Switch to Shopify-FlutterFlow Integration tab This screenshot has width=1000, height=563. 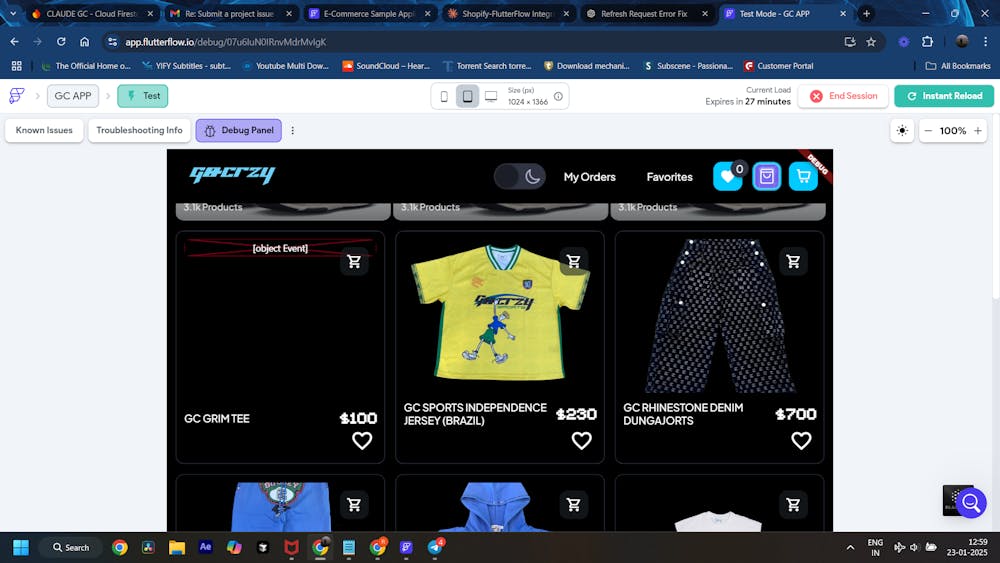[x=508, y=13]
